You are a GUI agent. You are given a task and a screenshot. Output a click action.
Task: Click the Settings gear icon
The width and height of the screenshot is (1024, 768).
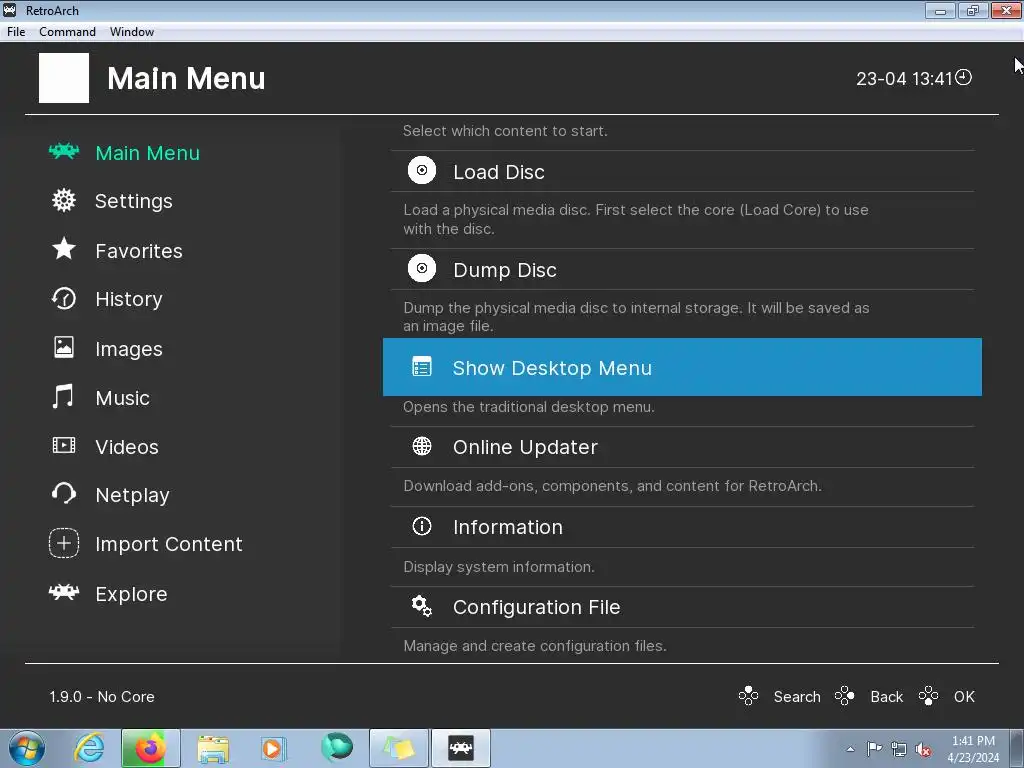64,200
